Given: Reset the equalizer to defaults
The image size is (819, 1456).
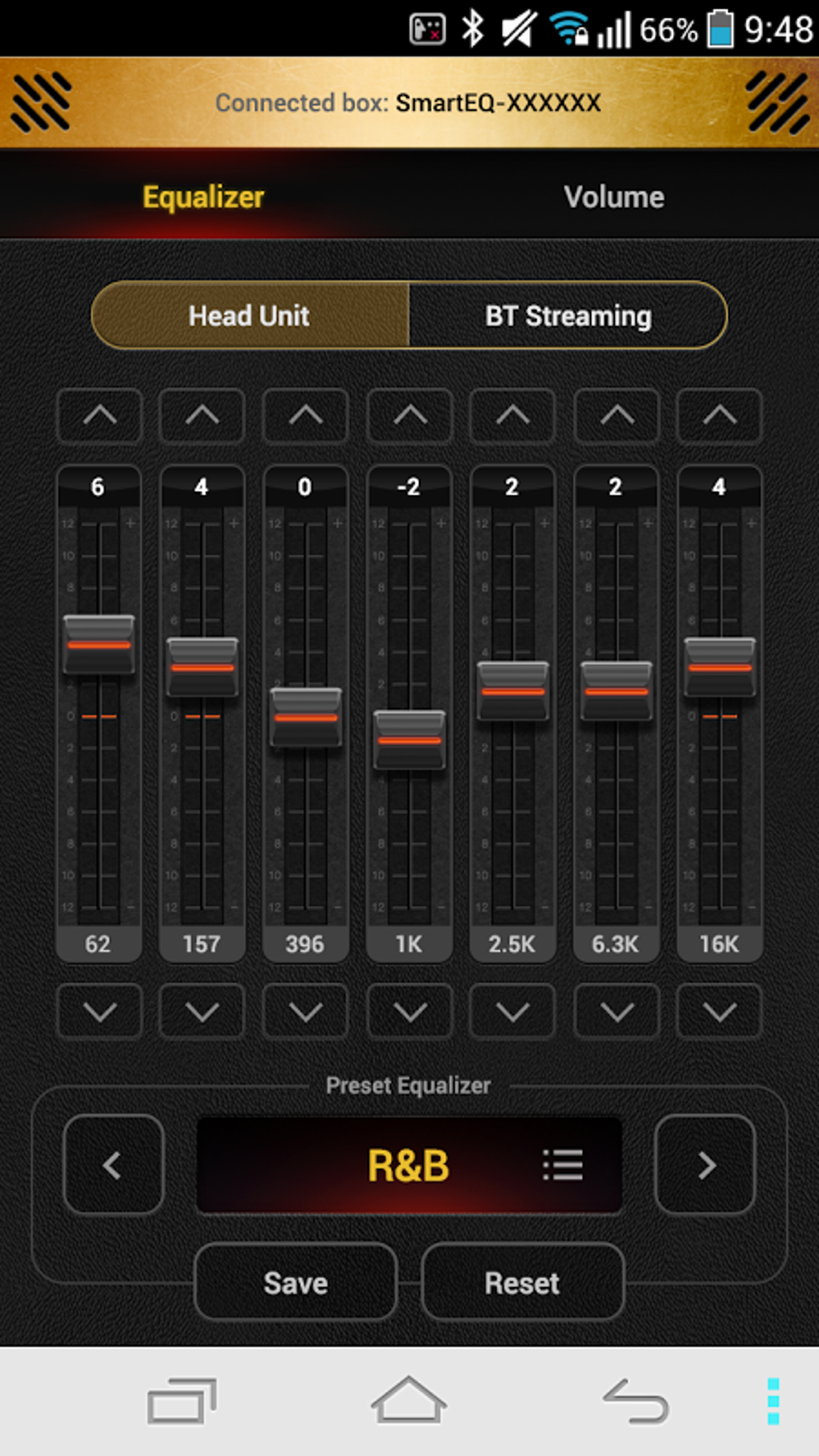Looking at the screenshot, I should (x=522, y=1283).
